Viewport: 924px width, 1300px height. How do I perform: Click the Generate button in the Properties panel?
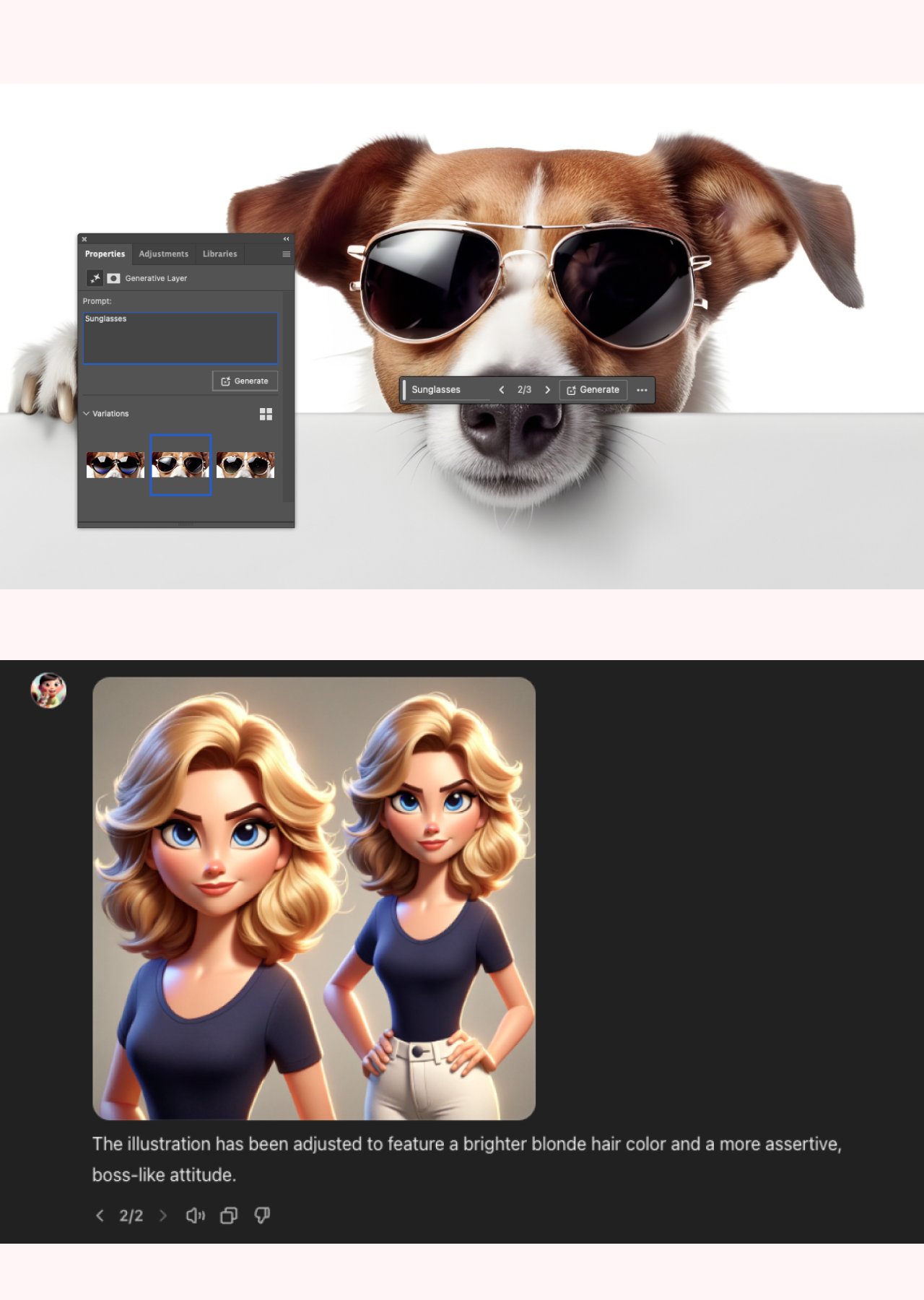[245, 381]
